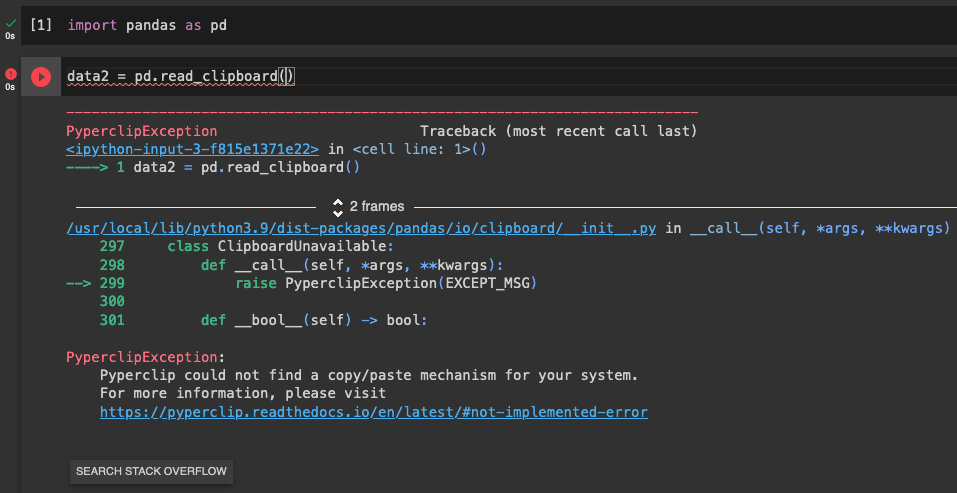Open the ipython-input-3-f815e1371e22 link
The width and height of the screenshot is (957, 493).
192,149
